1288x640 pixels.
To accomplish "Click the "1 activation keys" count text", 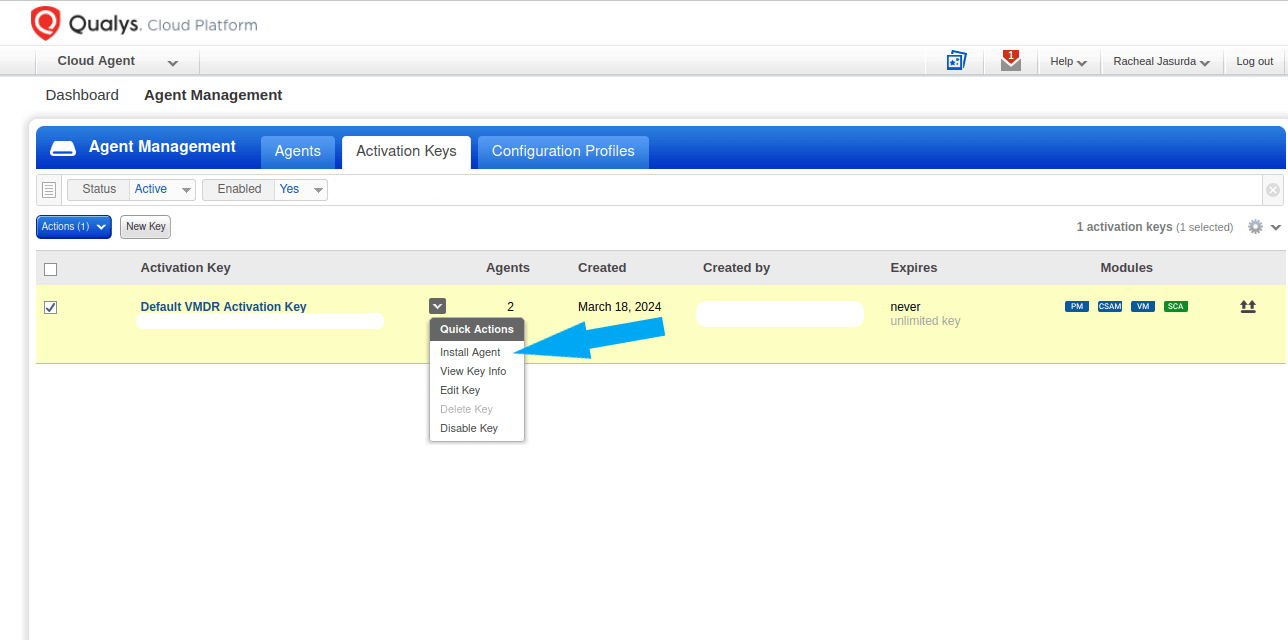I will pyautogui.click(x=1124, y=227).
